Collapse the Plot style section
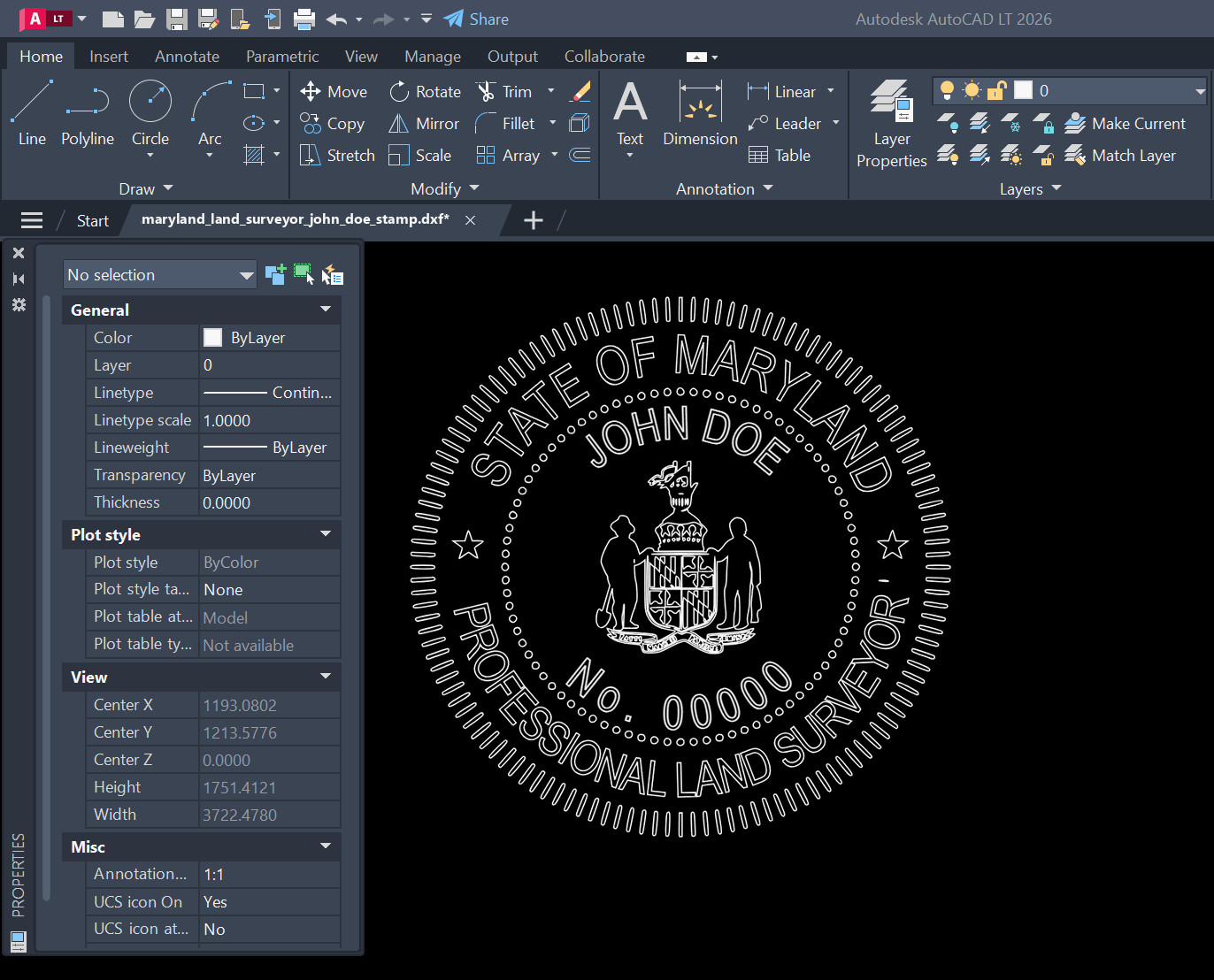This screenshot has width=1214, height=980. 326,534
